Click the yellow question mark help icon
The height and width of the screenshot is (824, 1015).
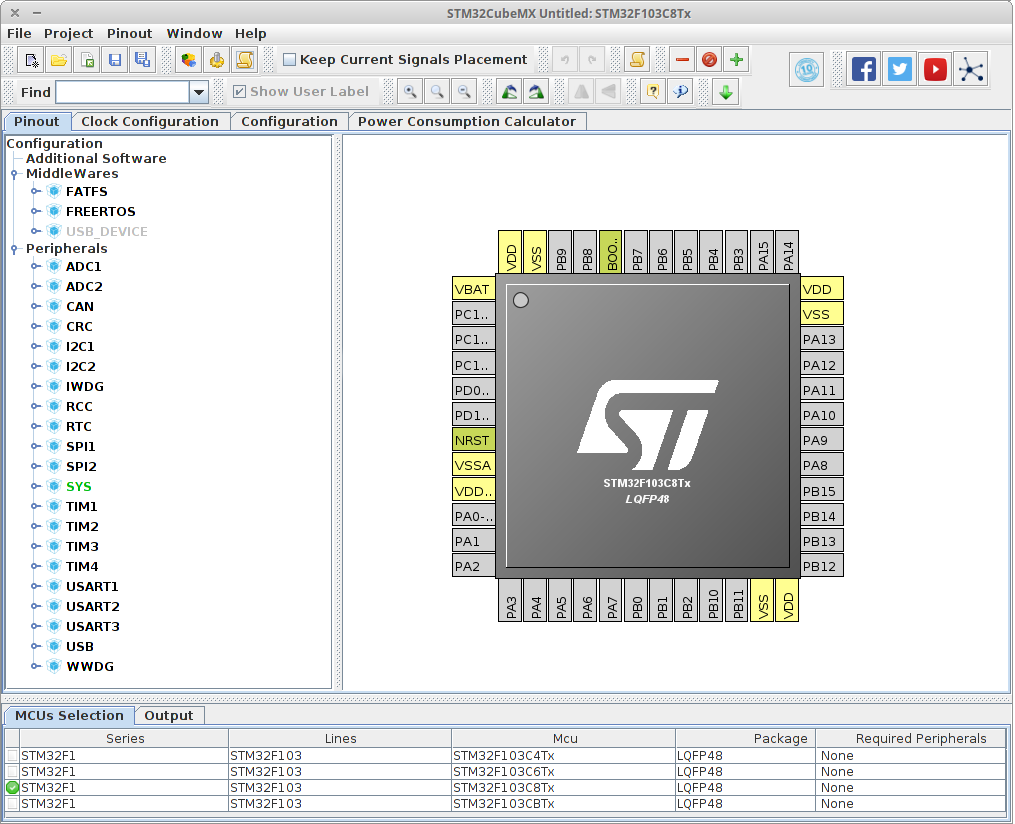[653, 91]
